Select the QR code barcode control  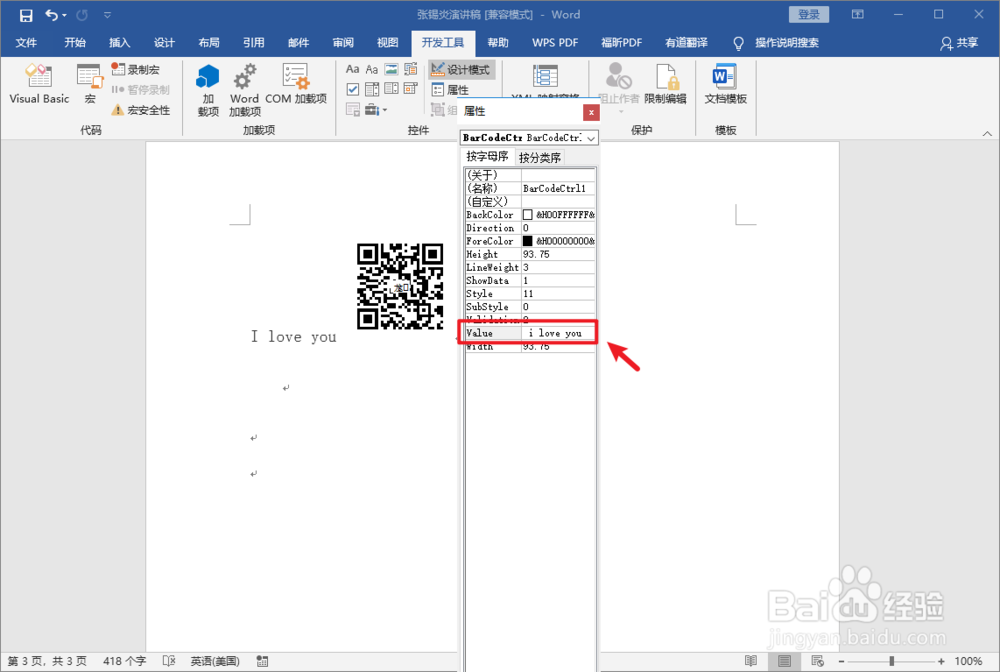pyautogui.click(x=400, y=286)
